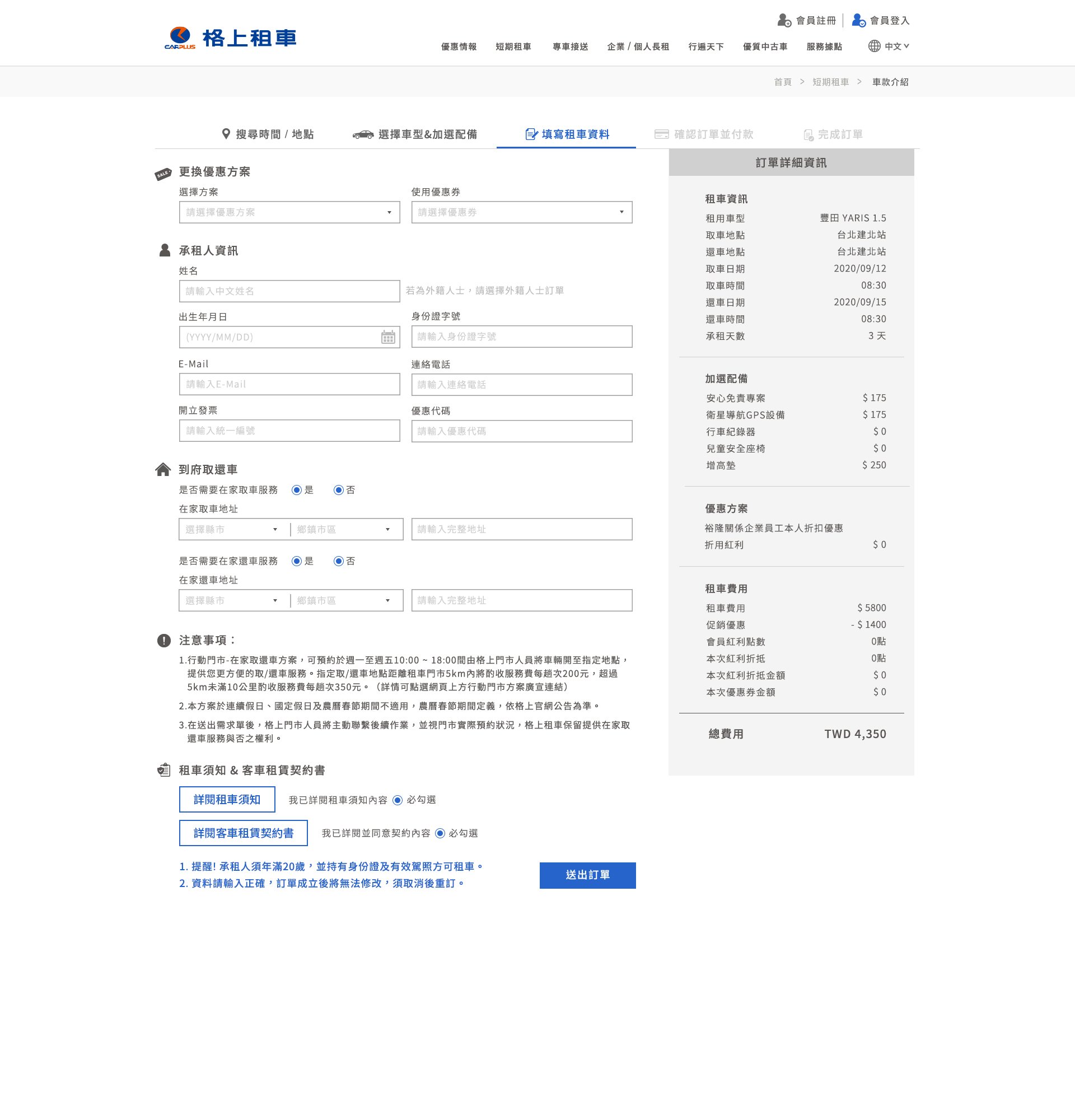Open return address 選擇縣市 dropdown
Image resolution: width=1075 pixels, height=1120 pixels.
234,600
